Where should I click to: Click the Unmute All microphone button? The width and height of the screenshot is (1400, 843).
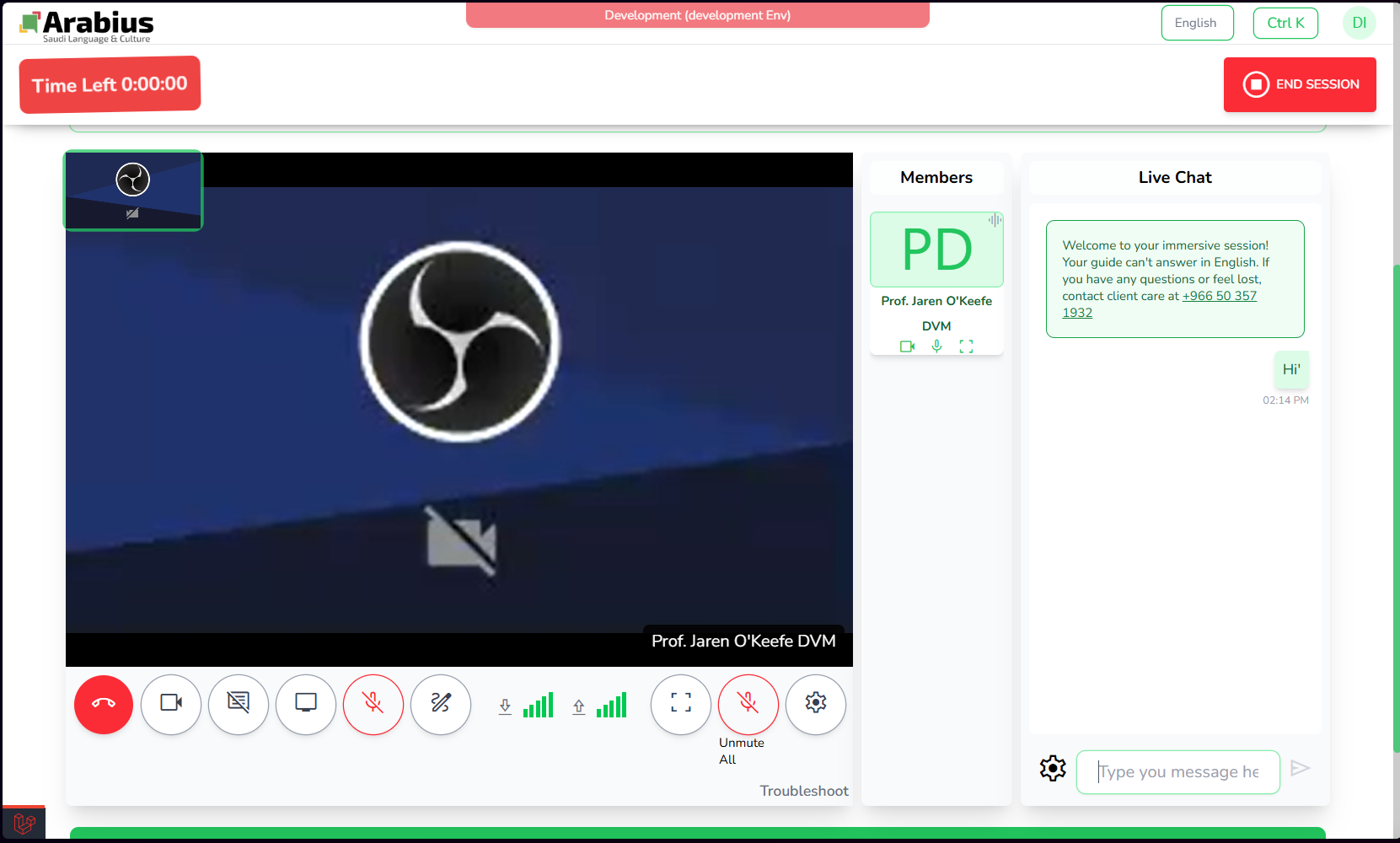[x=748, y=704]
